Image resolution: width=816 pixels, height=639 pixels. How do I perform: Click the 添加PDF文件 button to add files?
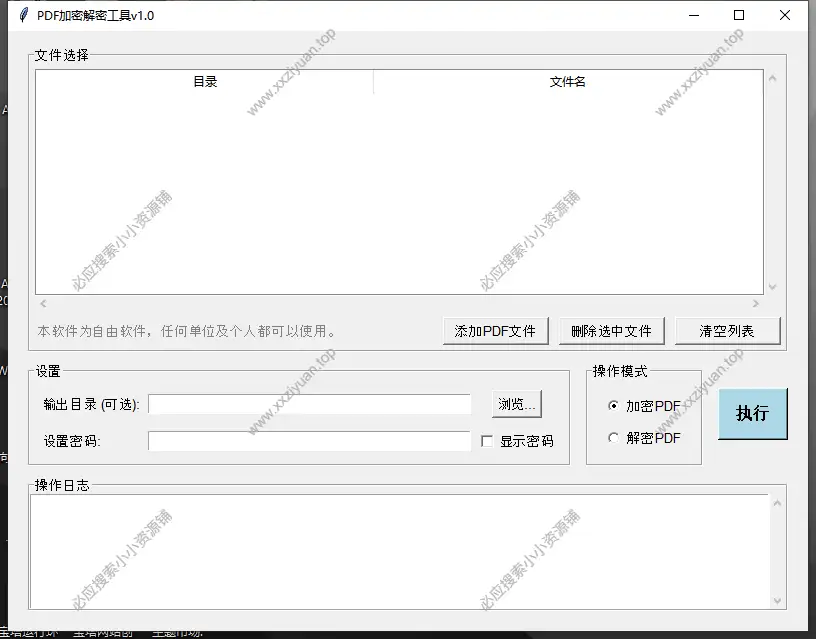[496, 330]
